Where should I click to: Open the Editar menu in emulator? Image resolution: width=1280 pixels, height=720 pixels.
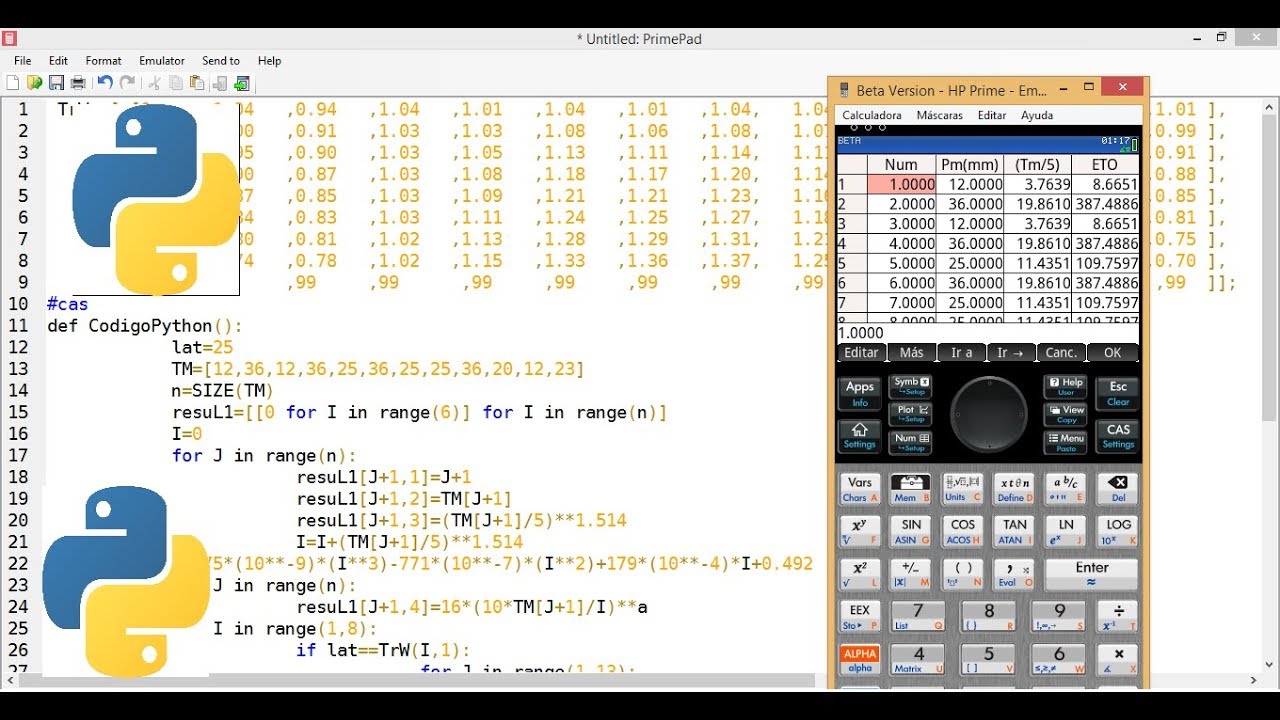992,115
